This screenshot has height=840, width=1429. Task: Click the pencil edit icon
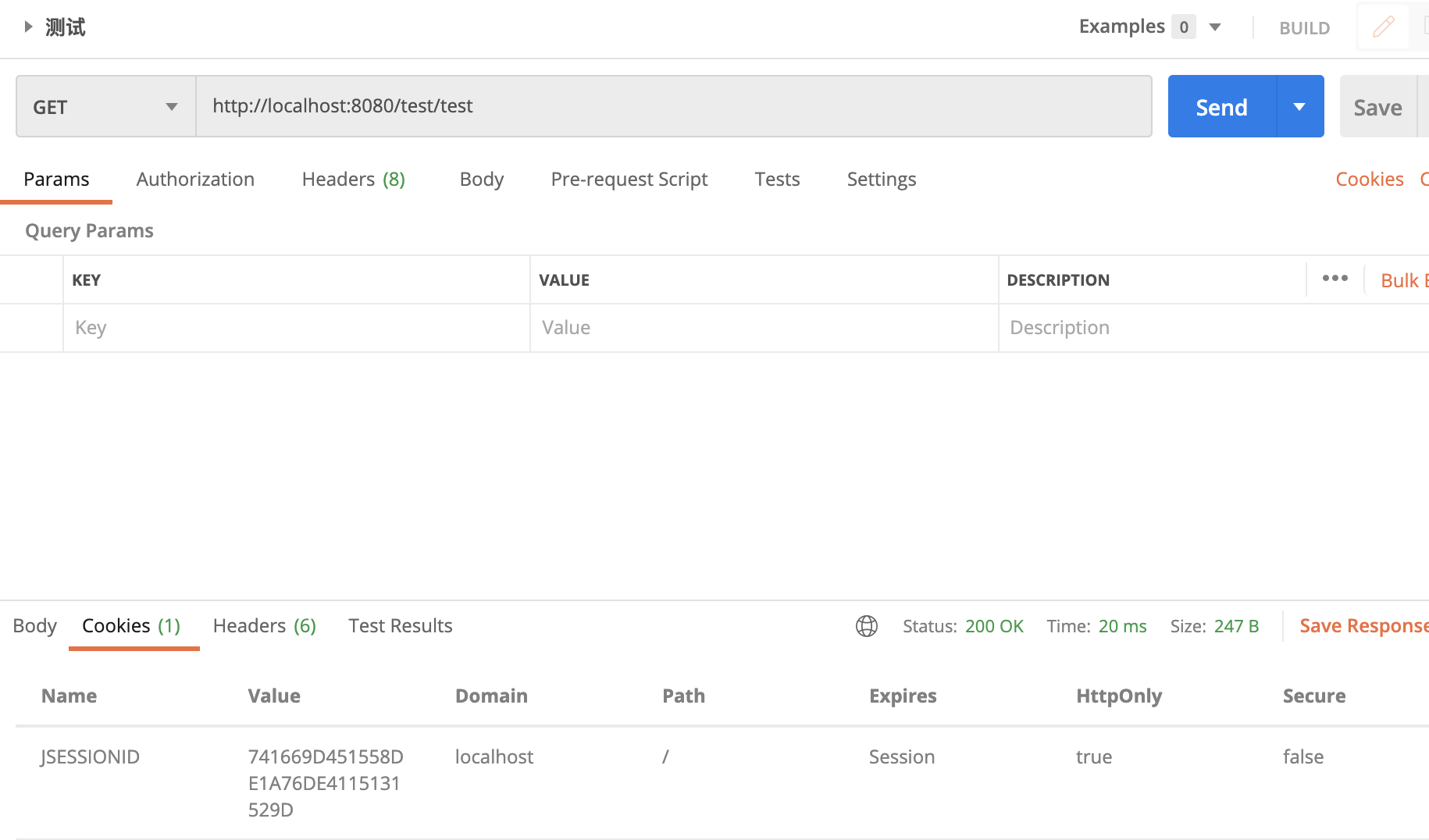click(x=1384, y=27)
